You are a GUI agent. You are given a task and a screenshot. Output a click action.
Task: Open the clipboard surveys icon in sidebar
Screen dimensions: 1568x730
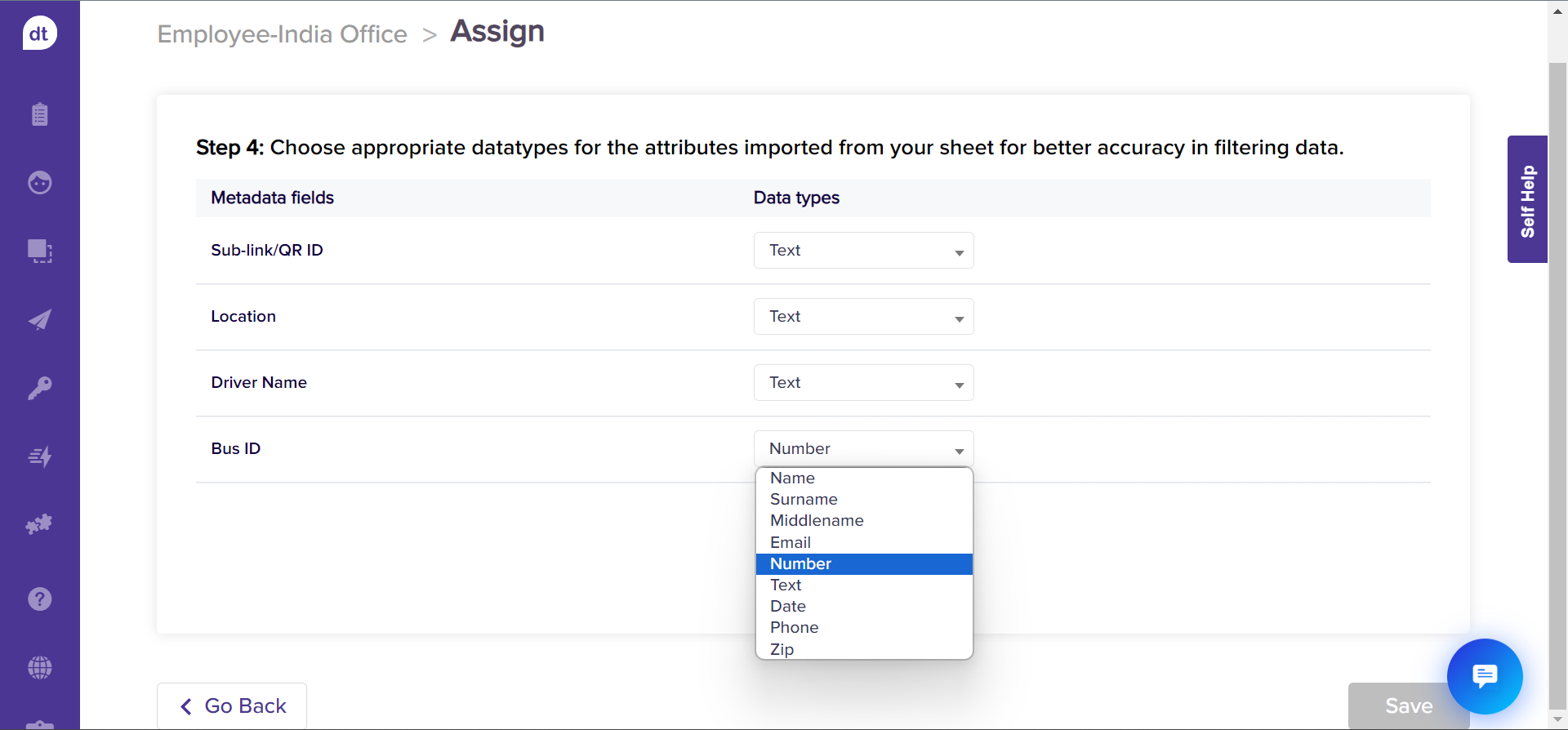click(39, 114)
